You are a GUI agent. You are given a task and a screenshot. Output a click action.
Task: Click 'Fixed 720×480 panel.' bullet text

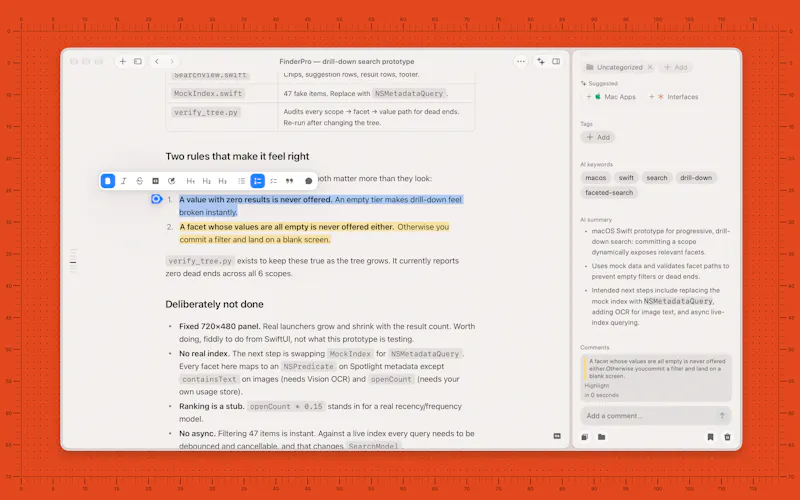220,327
